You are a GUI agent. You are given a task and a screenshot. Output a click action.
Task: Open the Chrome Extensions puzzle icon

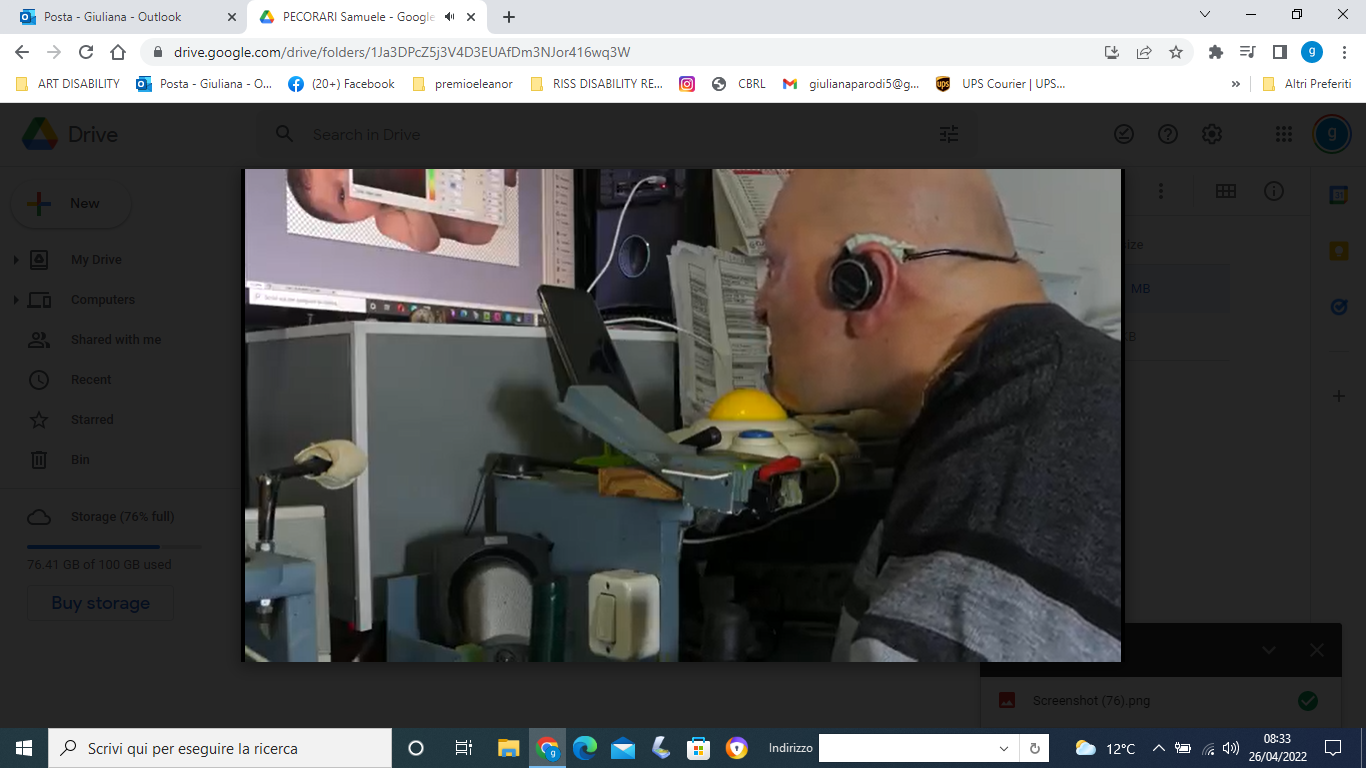1216,52
